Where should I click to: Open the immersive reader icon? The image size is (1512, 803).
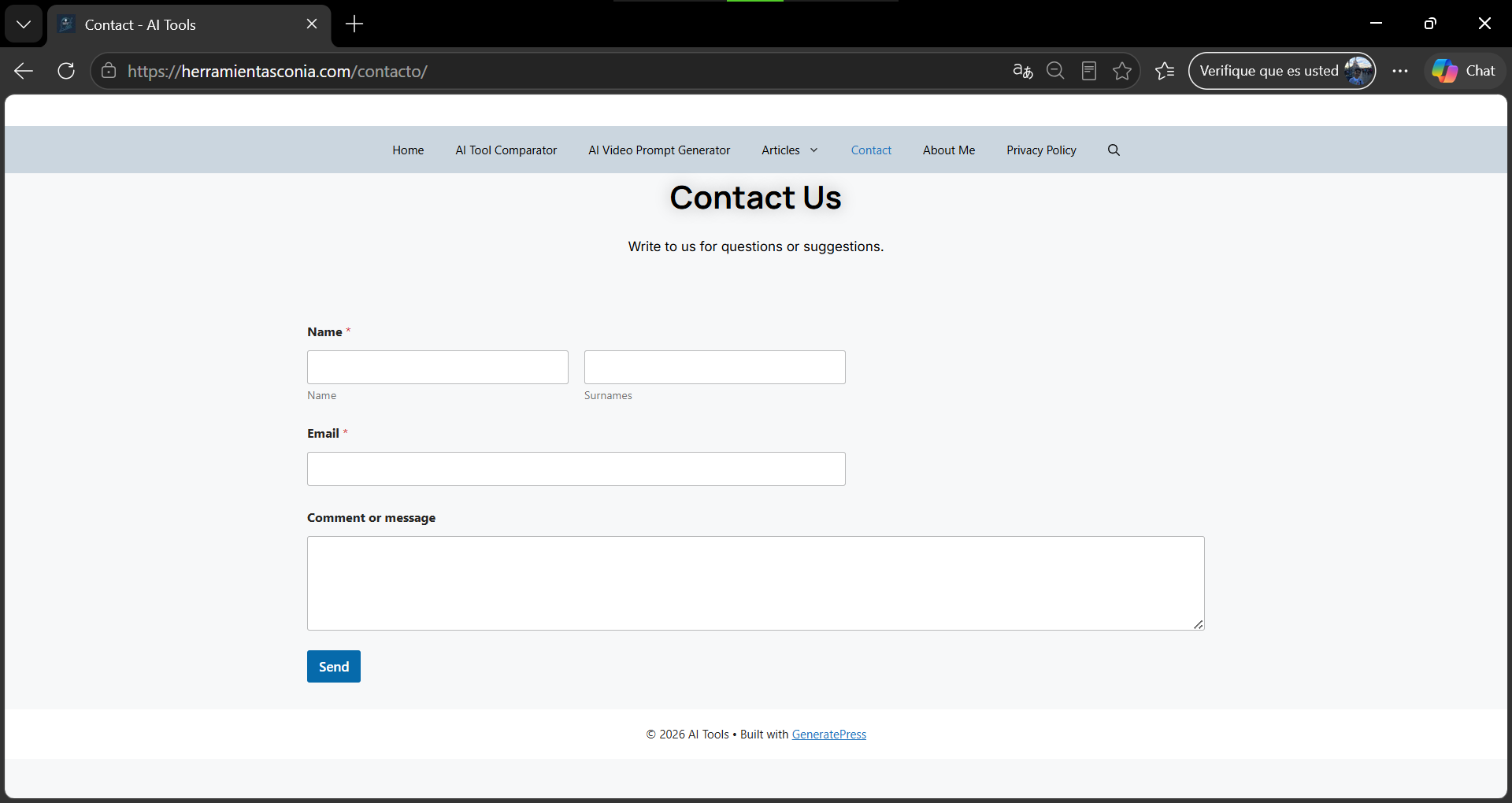1089,71
